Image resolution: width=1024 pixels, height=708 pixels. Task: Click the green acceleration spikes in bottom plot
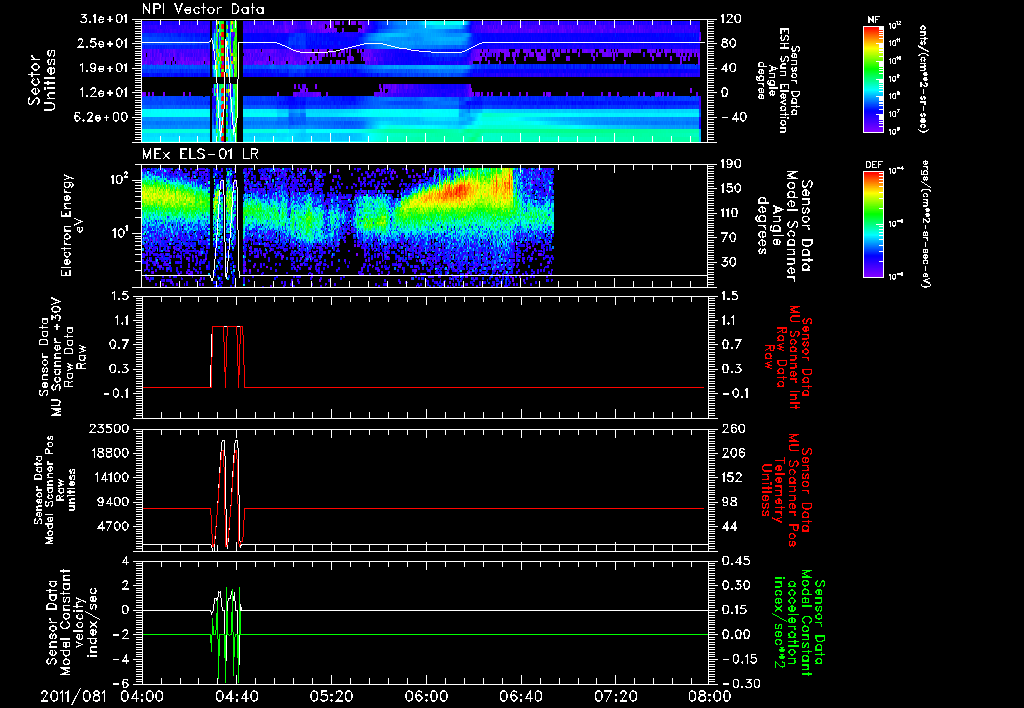(225, 634)
